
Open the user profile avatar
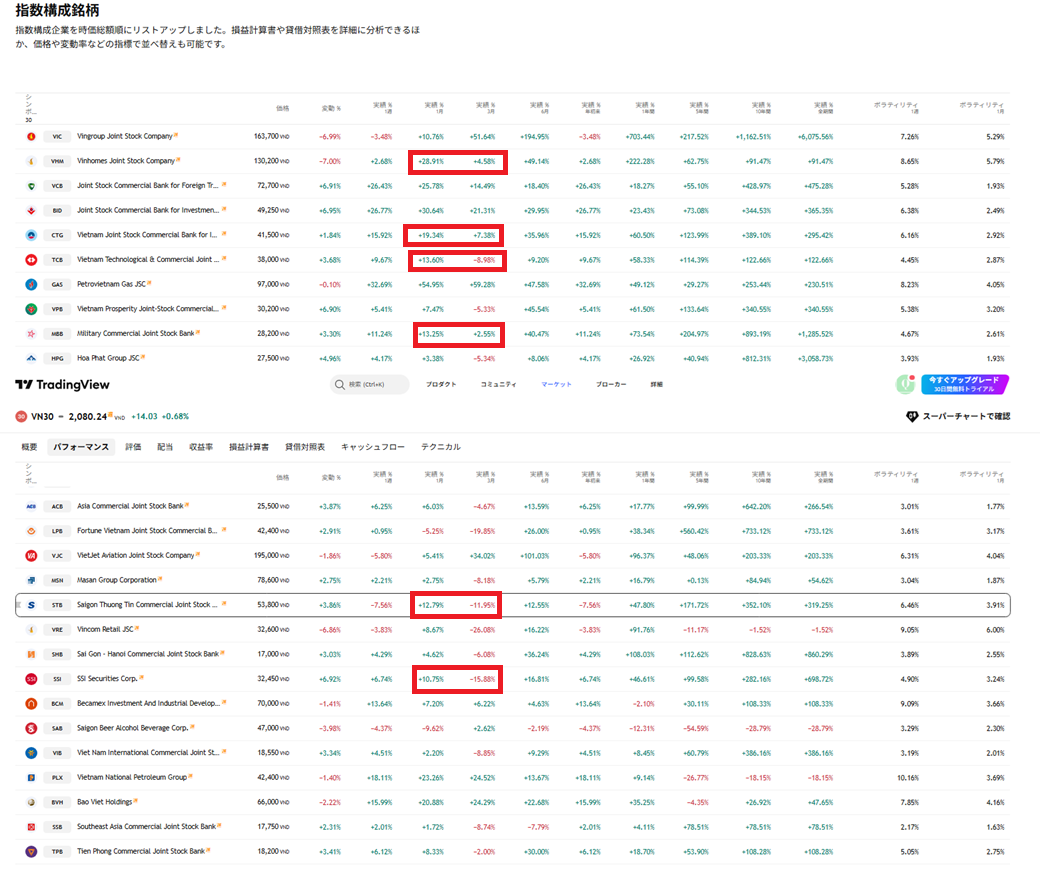point(906,383)
